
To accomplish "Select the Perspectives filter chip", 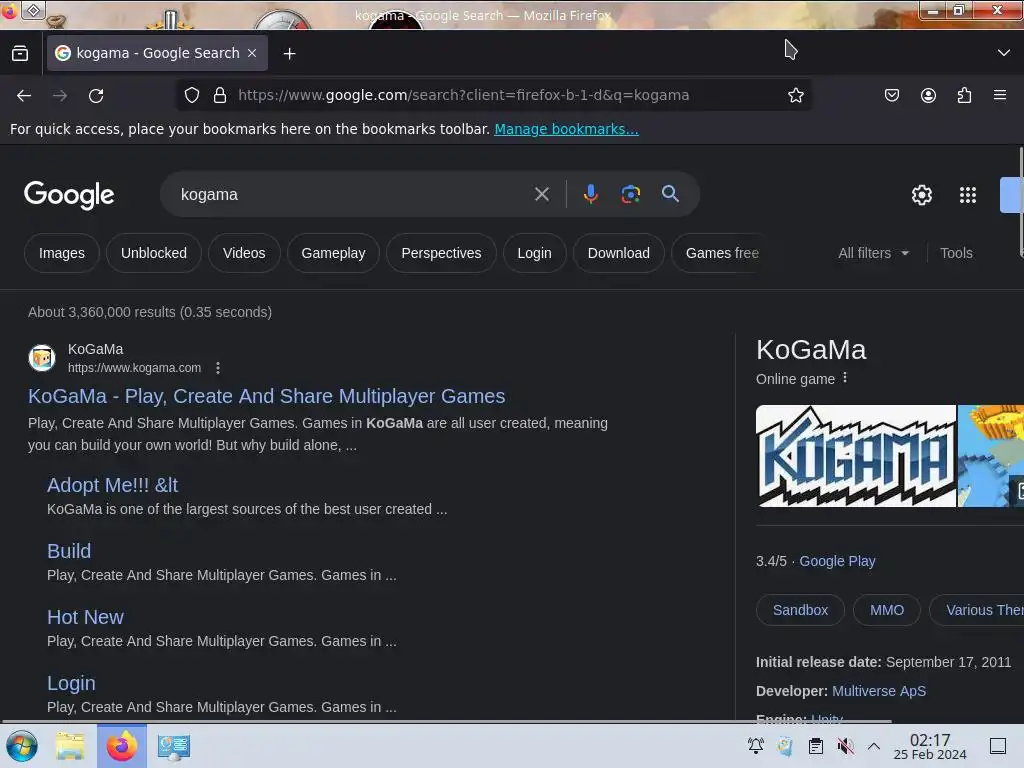I will (441, 253).
